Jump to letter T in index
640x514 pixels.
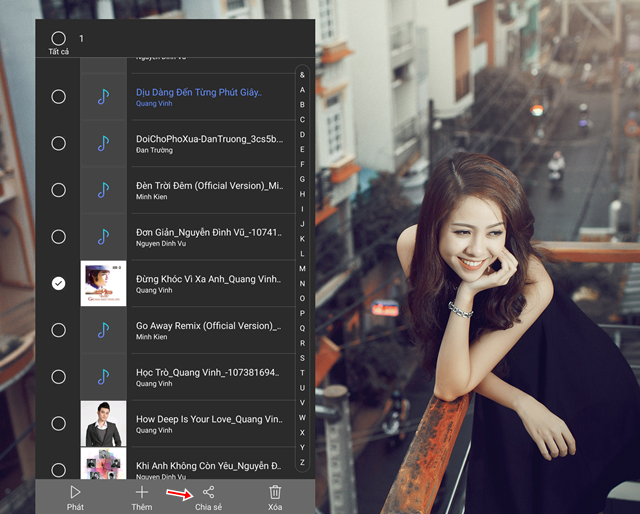coord(302,373)
